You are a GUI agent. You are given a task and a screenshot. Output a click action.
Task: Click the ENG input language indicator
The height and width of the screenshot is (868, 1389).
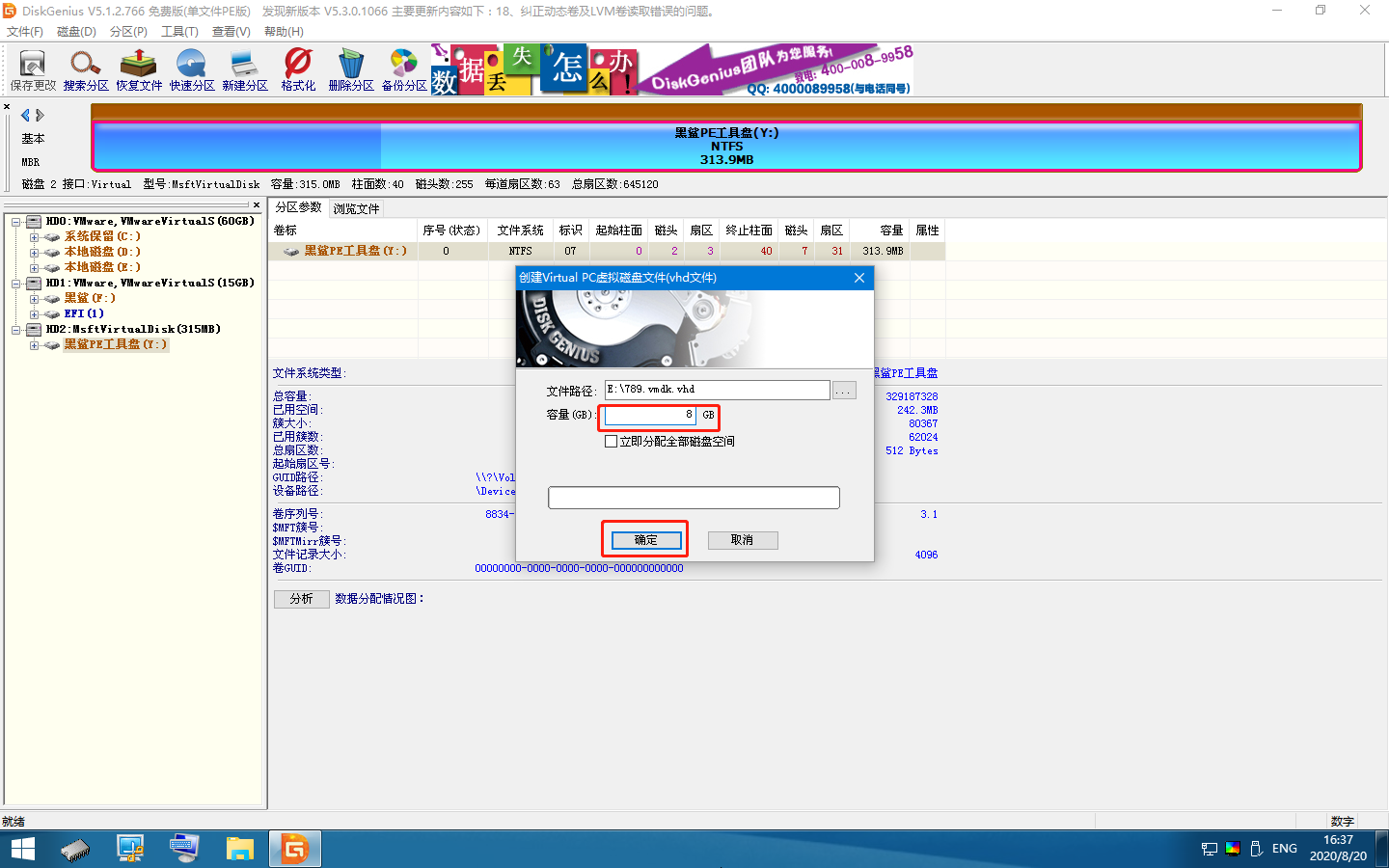1285,849
